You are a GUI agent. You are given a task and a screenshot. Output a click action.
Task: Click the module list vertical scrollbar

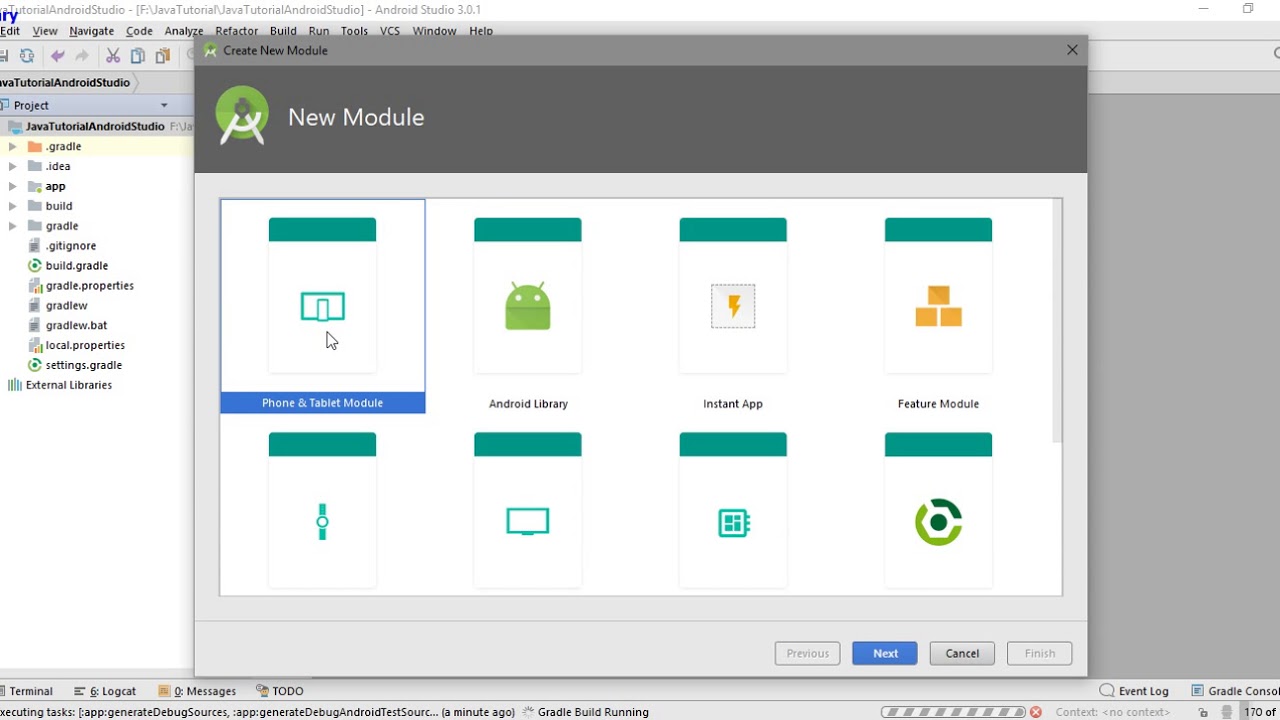pos(1057,320)
